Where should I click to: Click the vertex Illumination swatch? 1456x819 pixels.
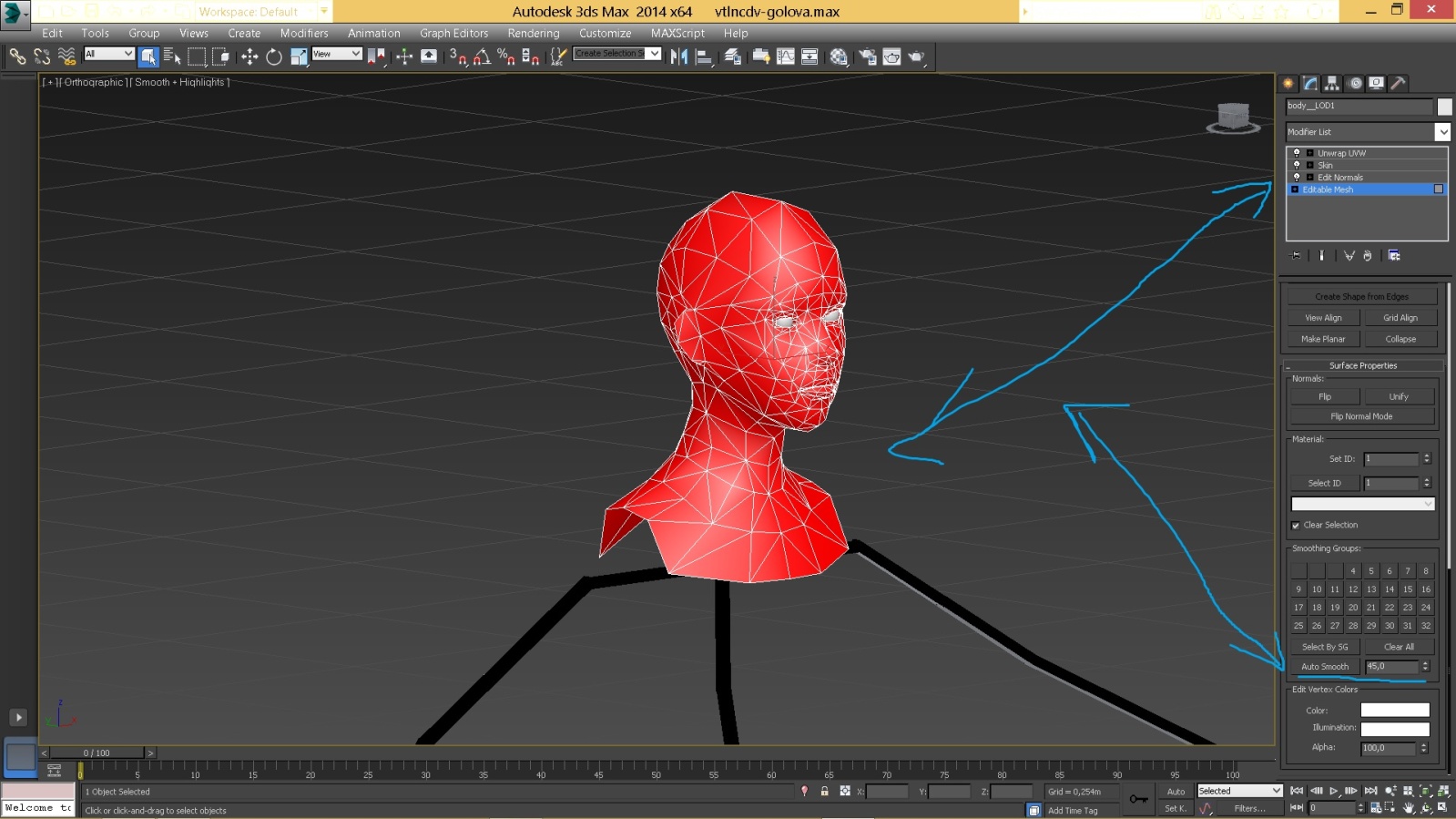coord(1395,729)
